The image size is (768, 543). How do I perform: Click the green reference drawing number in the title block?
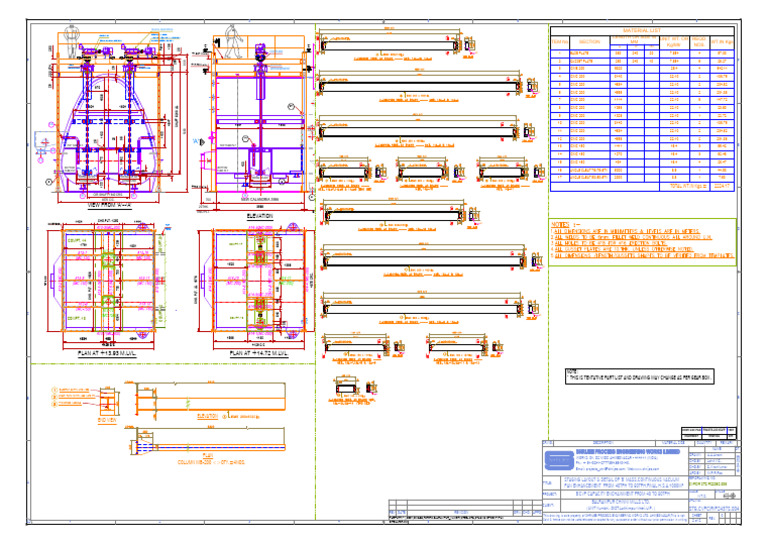(708, 484)
